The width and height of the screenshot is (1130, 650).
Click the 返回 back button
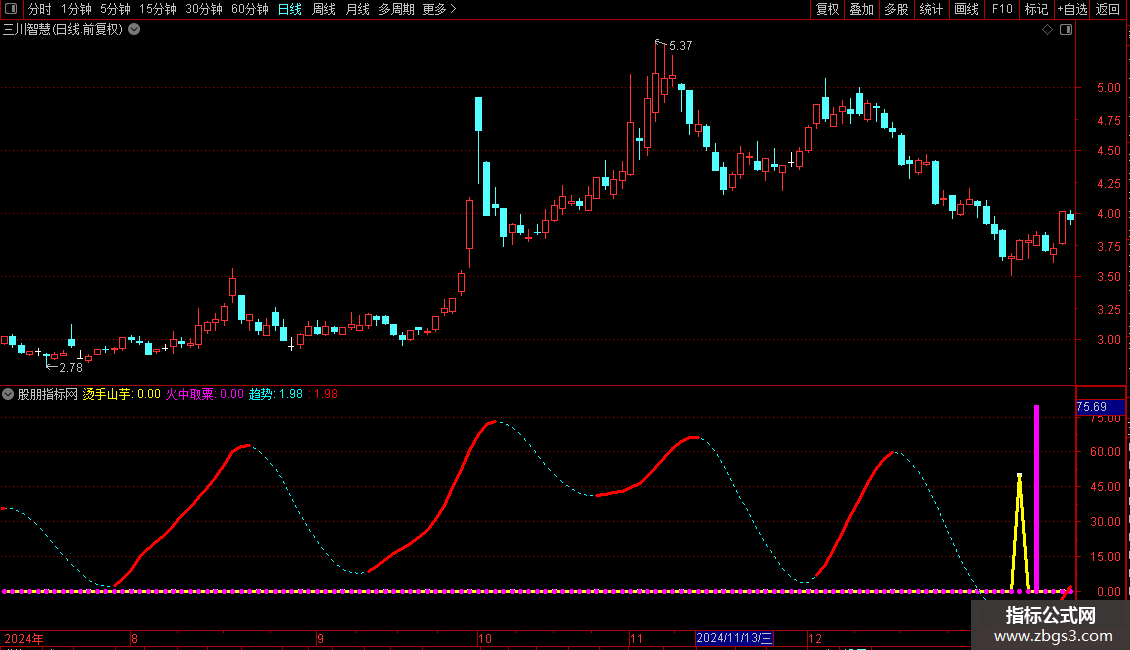1108,9
